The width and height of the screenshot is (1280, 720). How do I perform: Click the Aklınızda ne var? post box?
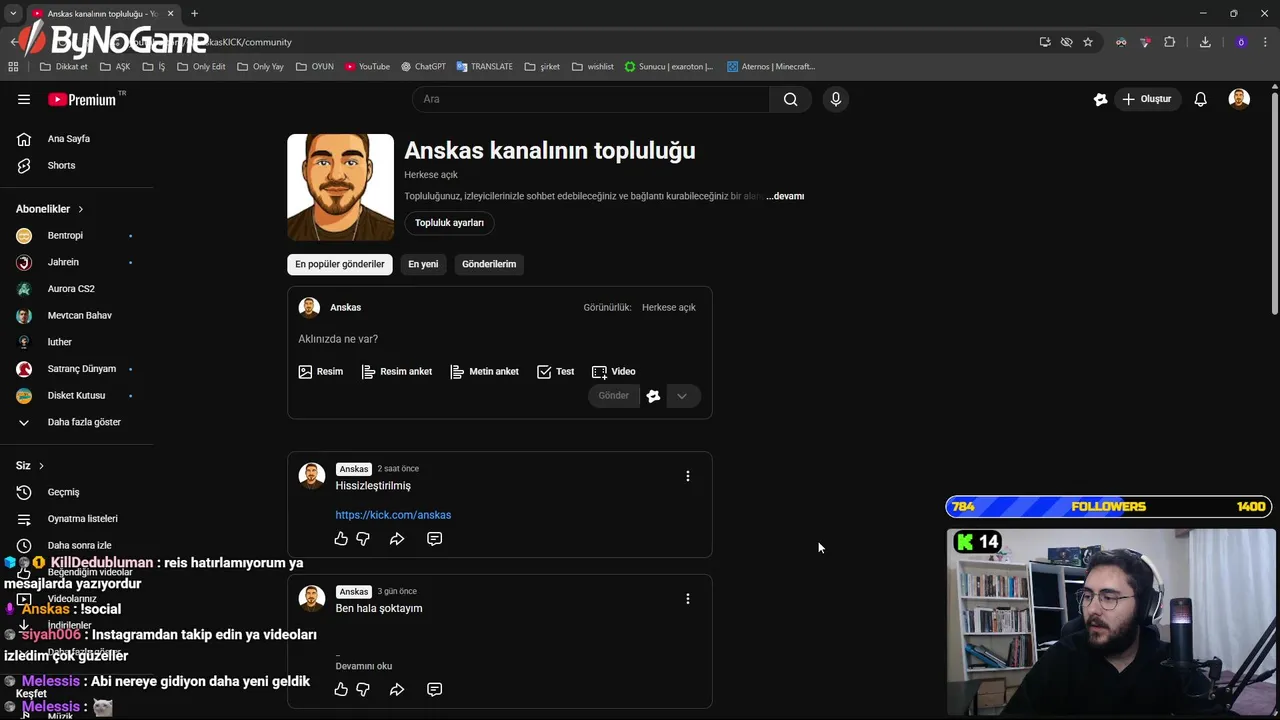pos(499,339)
